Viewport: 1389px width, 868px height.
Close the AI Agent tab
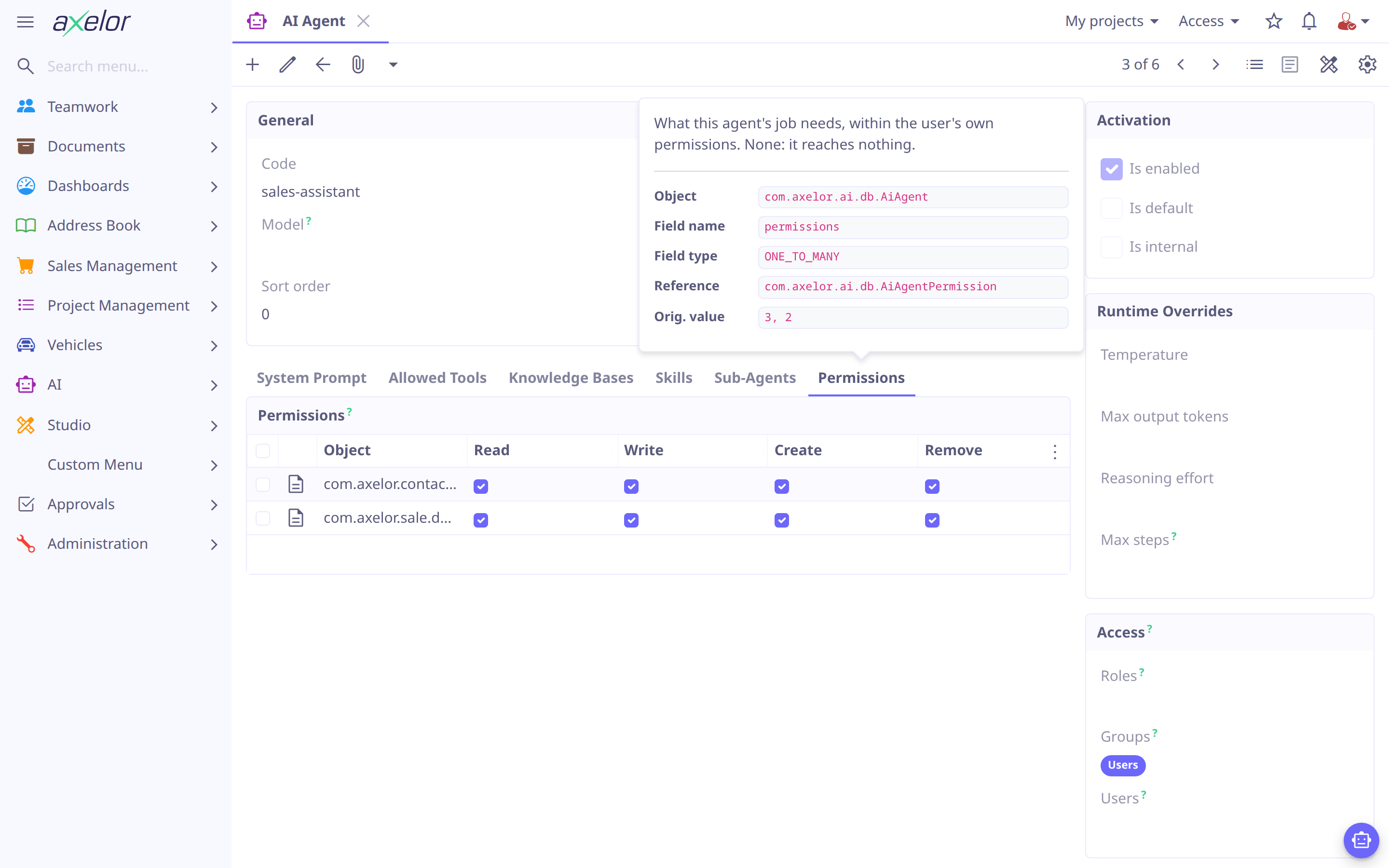363,21
